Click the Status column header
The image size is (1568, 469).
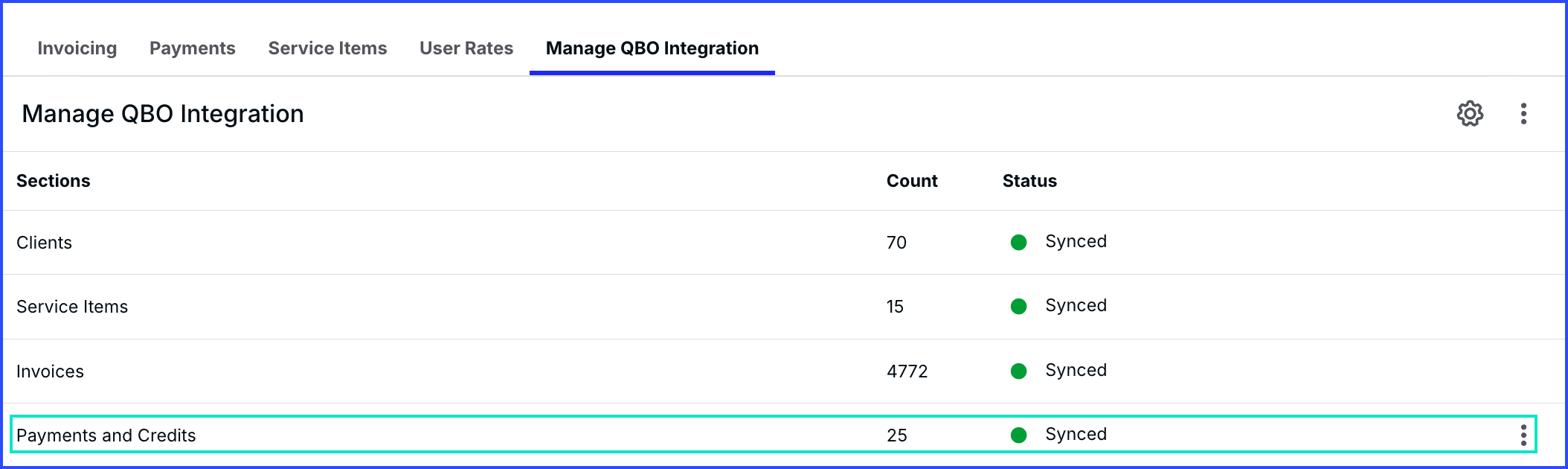(1029, 181)
